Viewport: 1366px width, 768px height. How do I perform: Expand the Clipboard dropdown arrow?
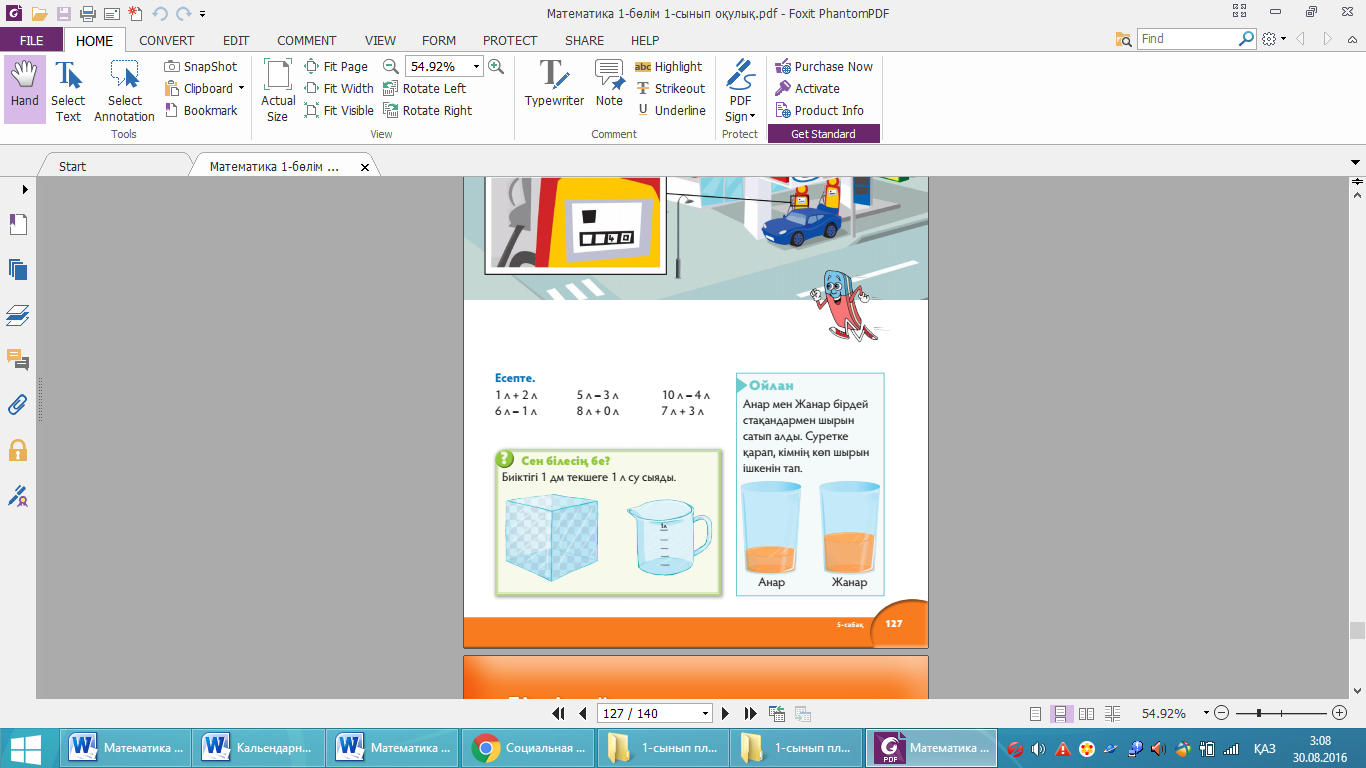point(241,88)
